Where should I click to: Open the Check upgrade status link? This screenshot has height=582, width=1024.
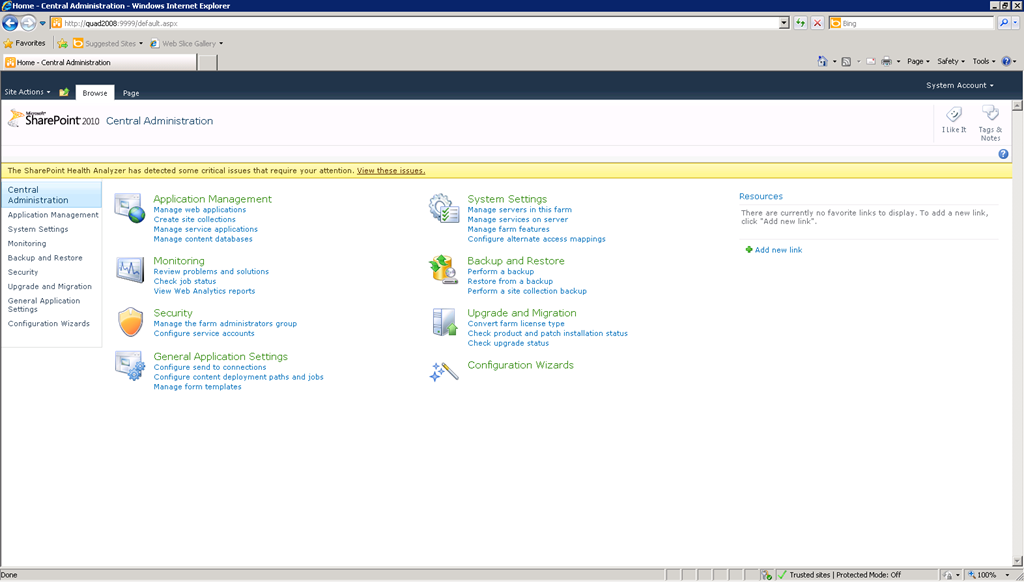coord(508,343)
